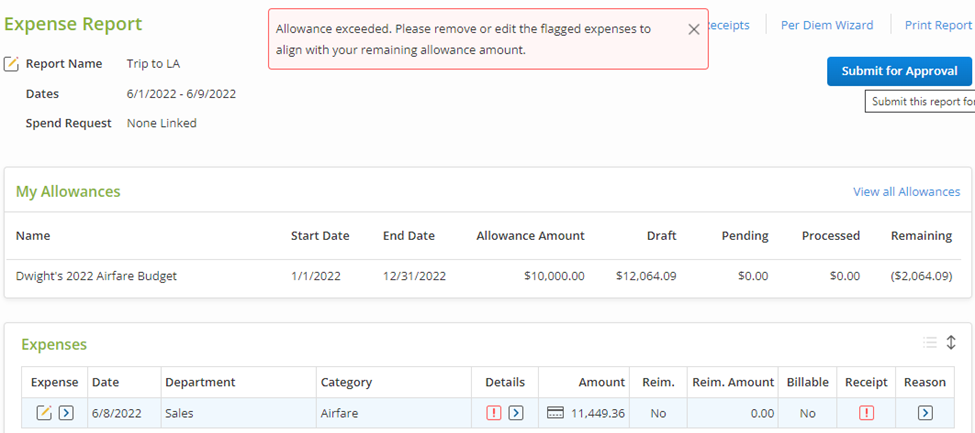Click the red missing receipt warning icon

866,413
